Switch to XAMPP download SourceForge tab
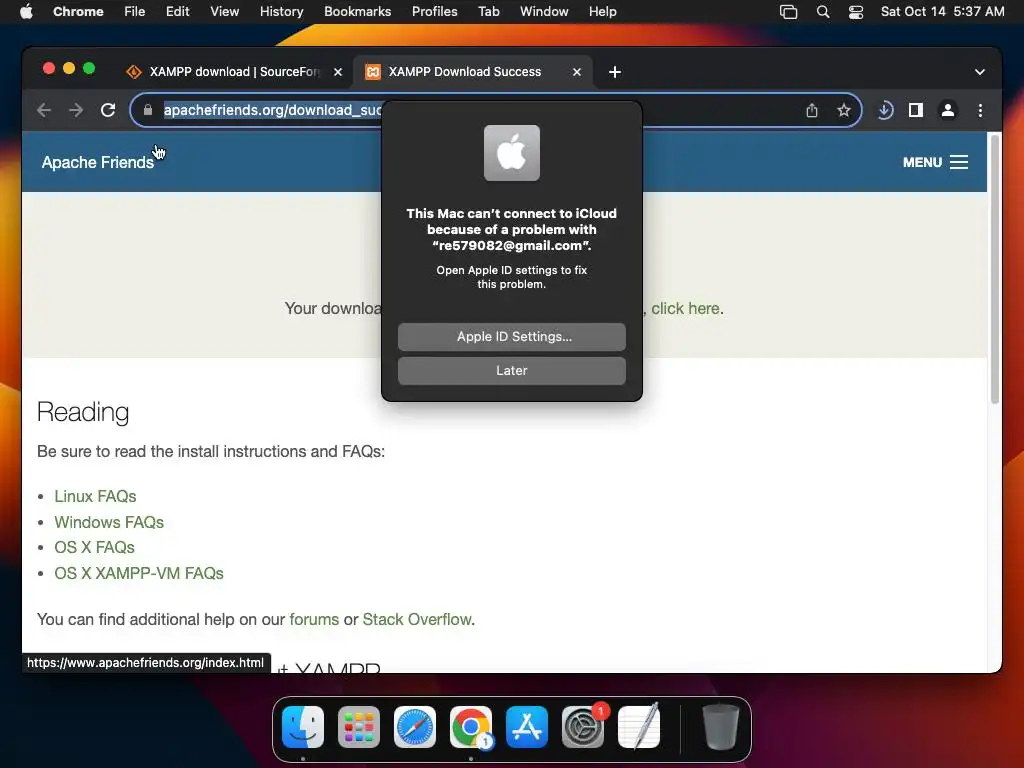This screenshot has width=1024, height=768. 234,72
